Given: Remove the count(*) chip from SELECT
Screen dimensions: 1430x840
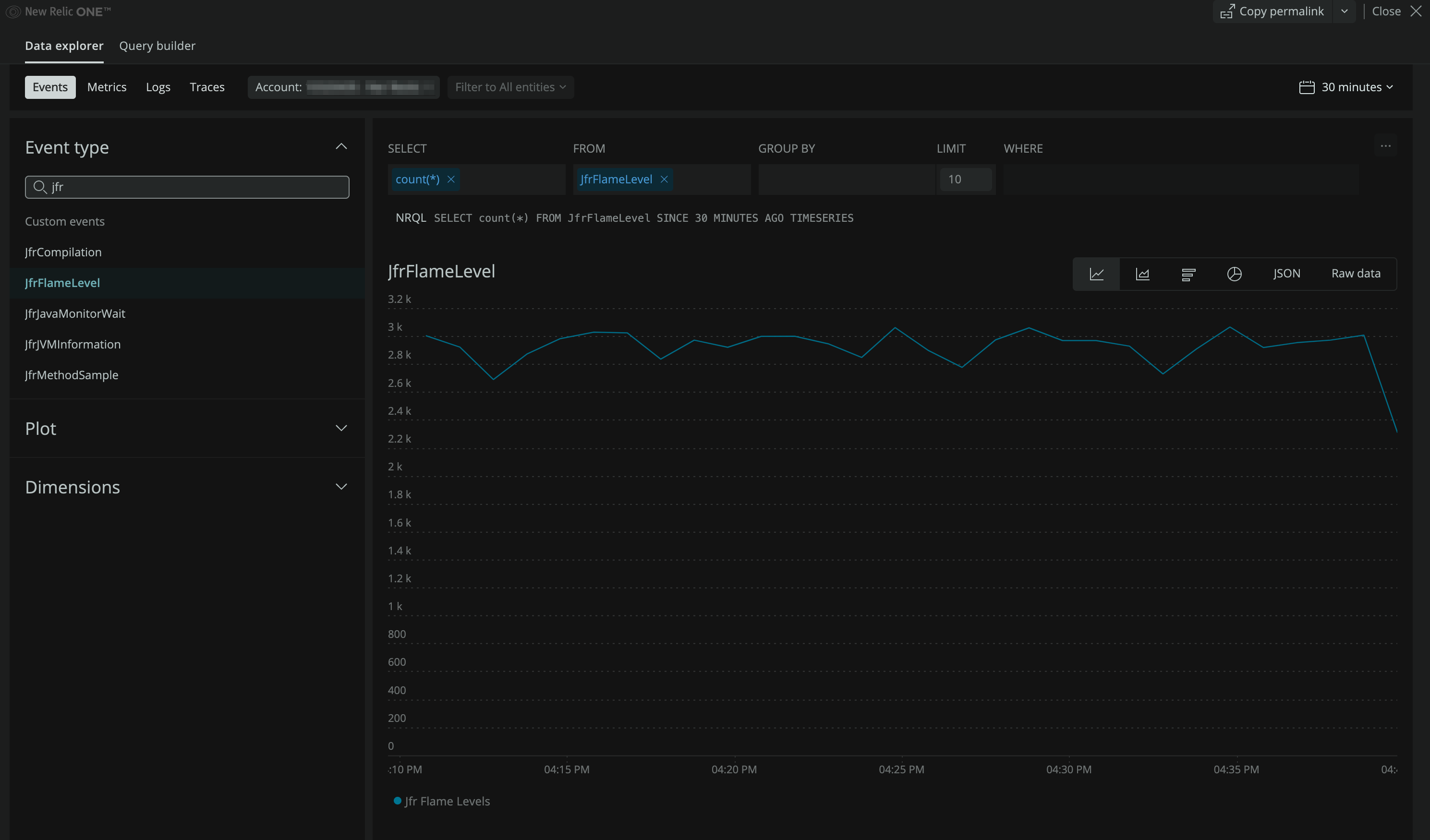Looking at the screenshot, I should [x=451, y=179].
